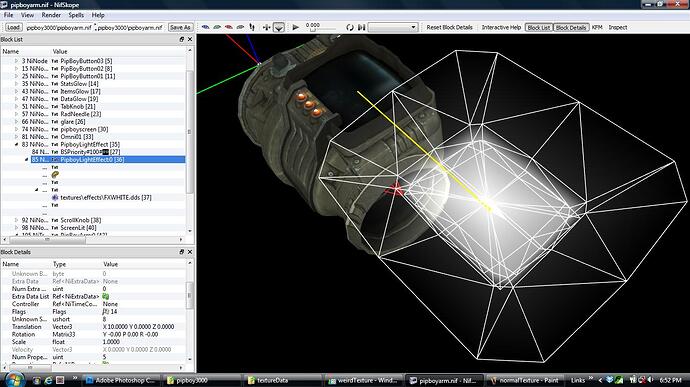The height and width of the screenshot is (387, 690).
Task: Toggle the Block List panel button
Action: pyautogui.click(x=539, y=27)
